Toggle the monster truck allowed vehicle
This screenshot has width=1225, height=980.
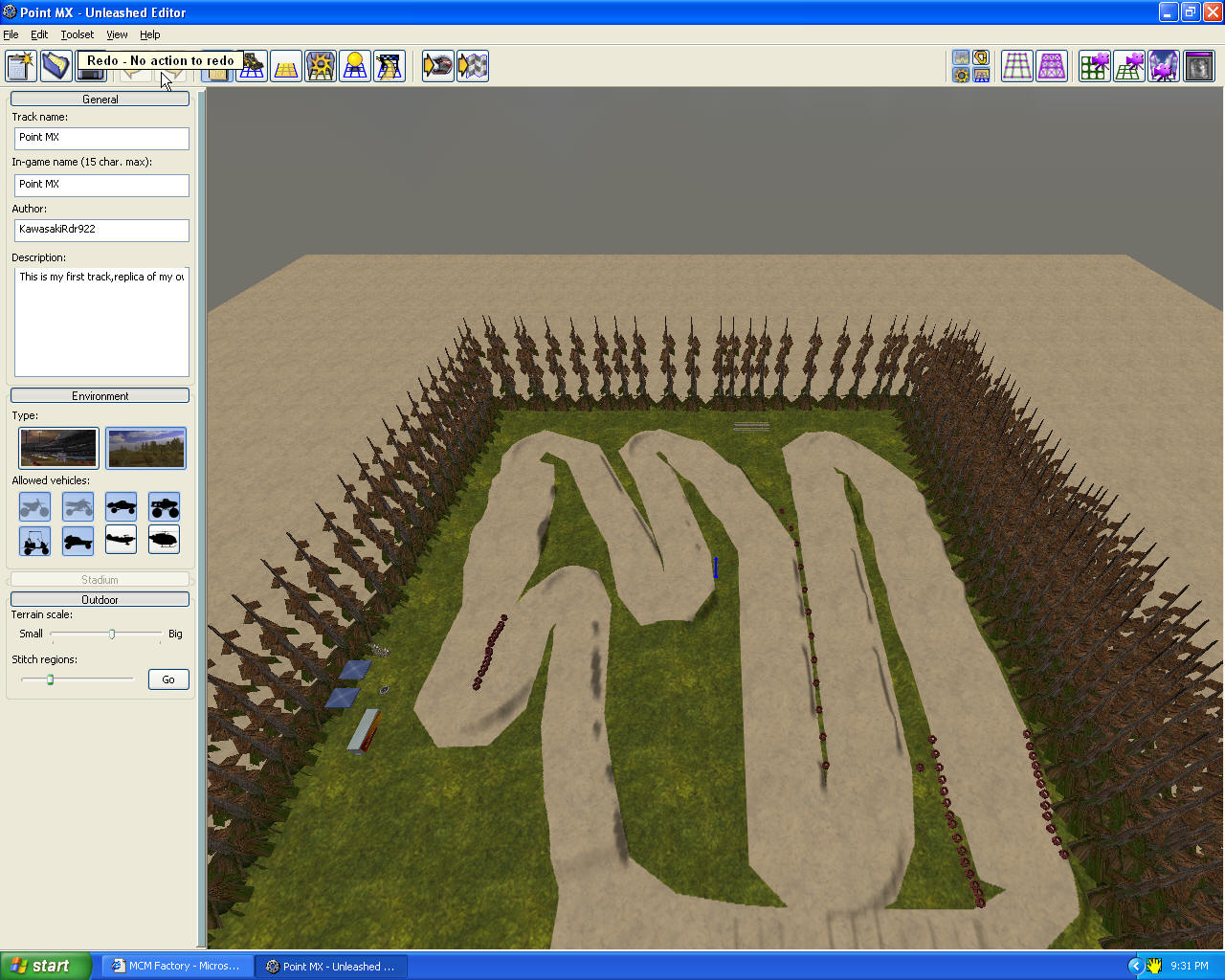point(164,506)
